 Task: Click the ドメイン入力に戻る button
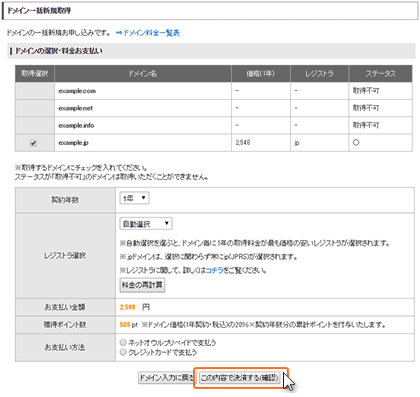[166, 378]
